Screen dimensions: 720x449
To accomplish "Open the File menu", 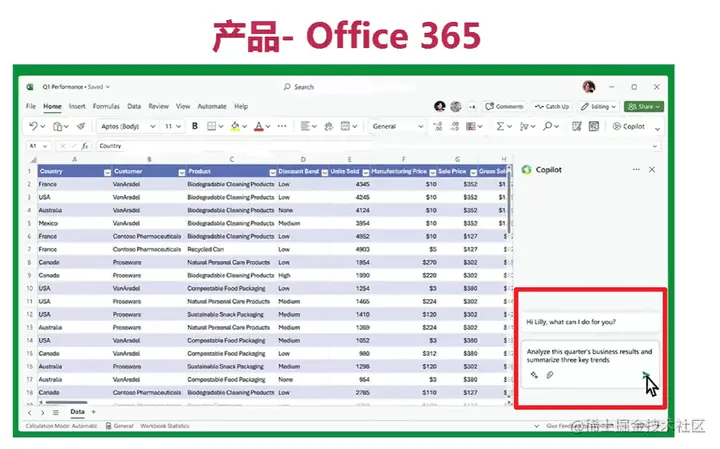I will pyautogui.click(x=31, y=106).
